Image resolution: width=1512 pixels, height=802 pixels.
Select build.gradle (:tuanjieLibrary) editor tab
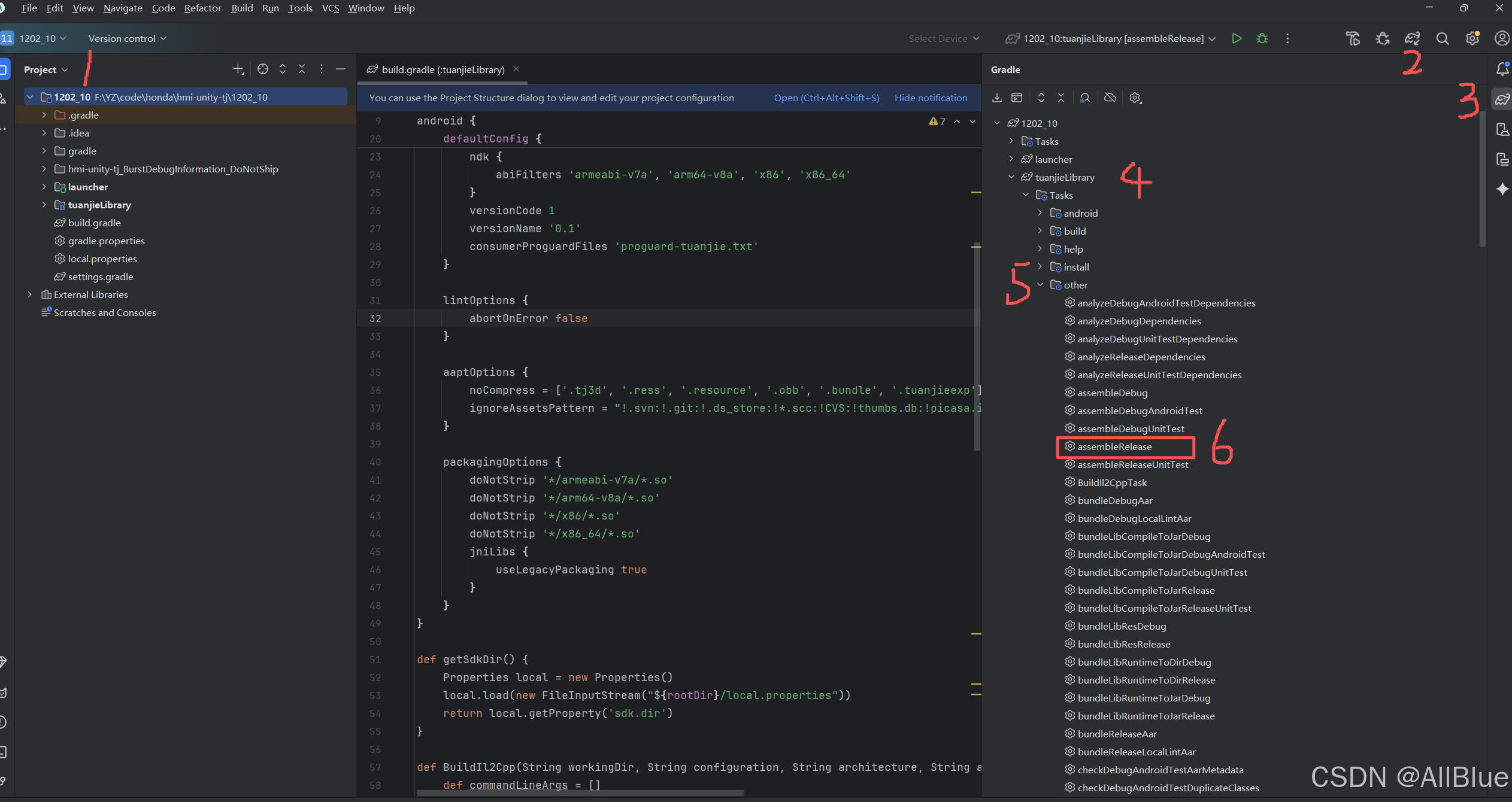(x=443, y=69)
